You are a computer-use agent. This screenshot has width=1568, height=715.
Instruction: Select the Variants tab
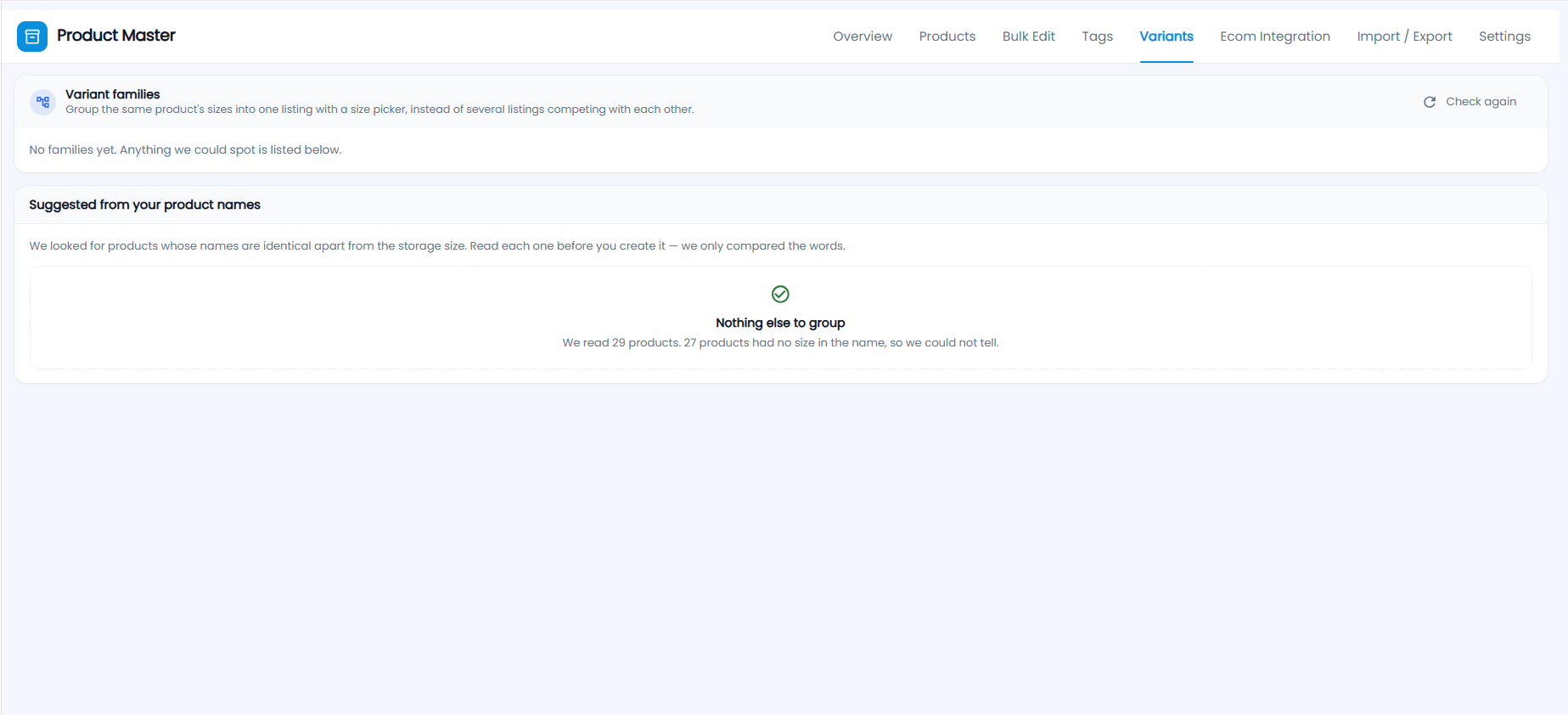(1166, 37)
